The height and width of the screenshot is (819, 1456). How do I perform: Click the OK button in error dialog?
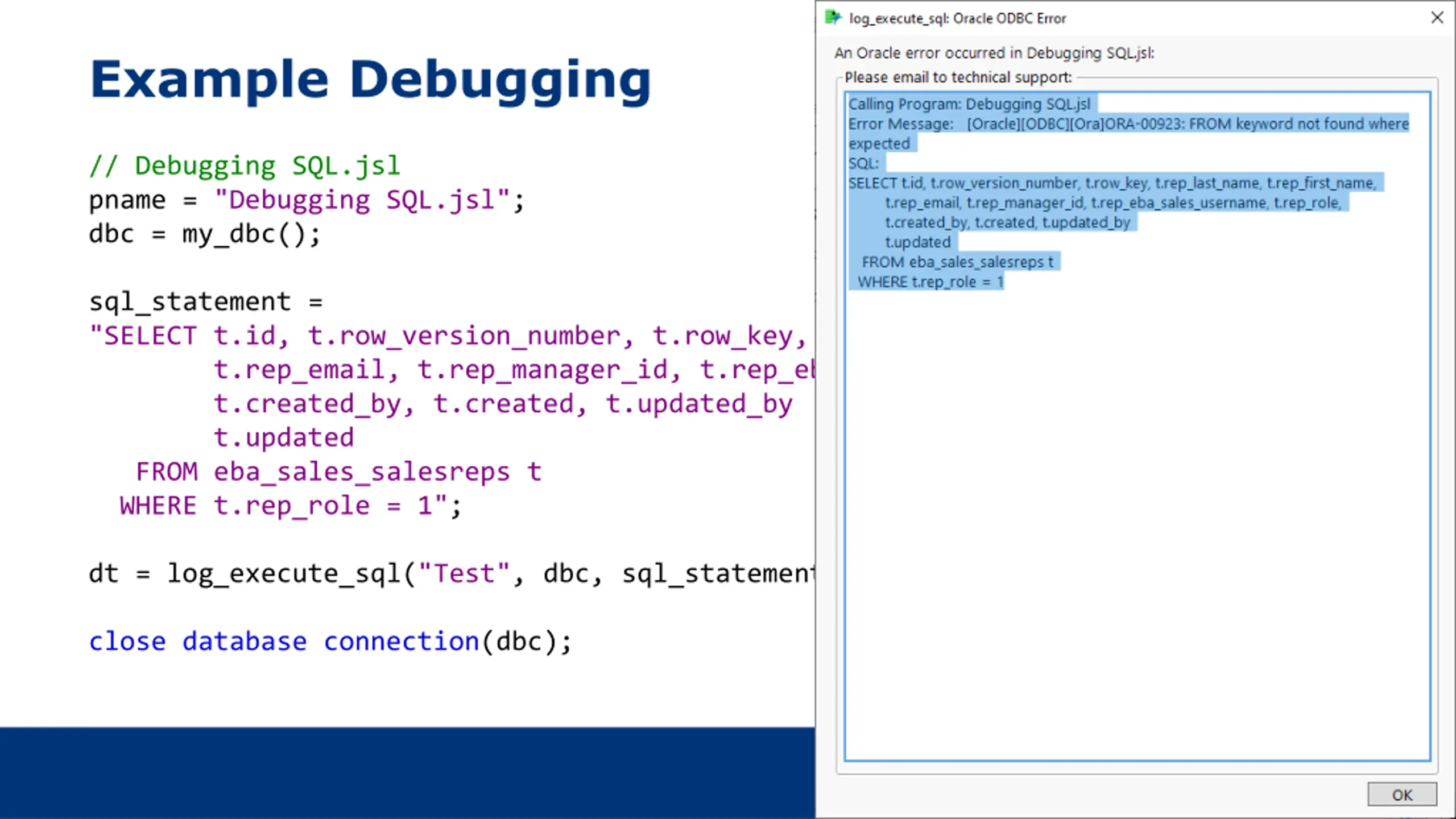[x=1402, y=795]
